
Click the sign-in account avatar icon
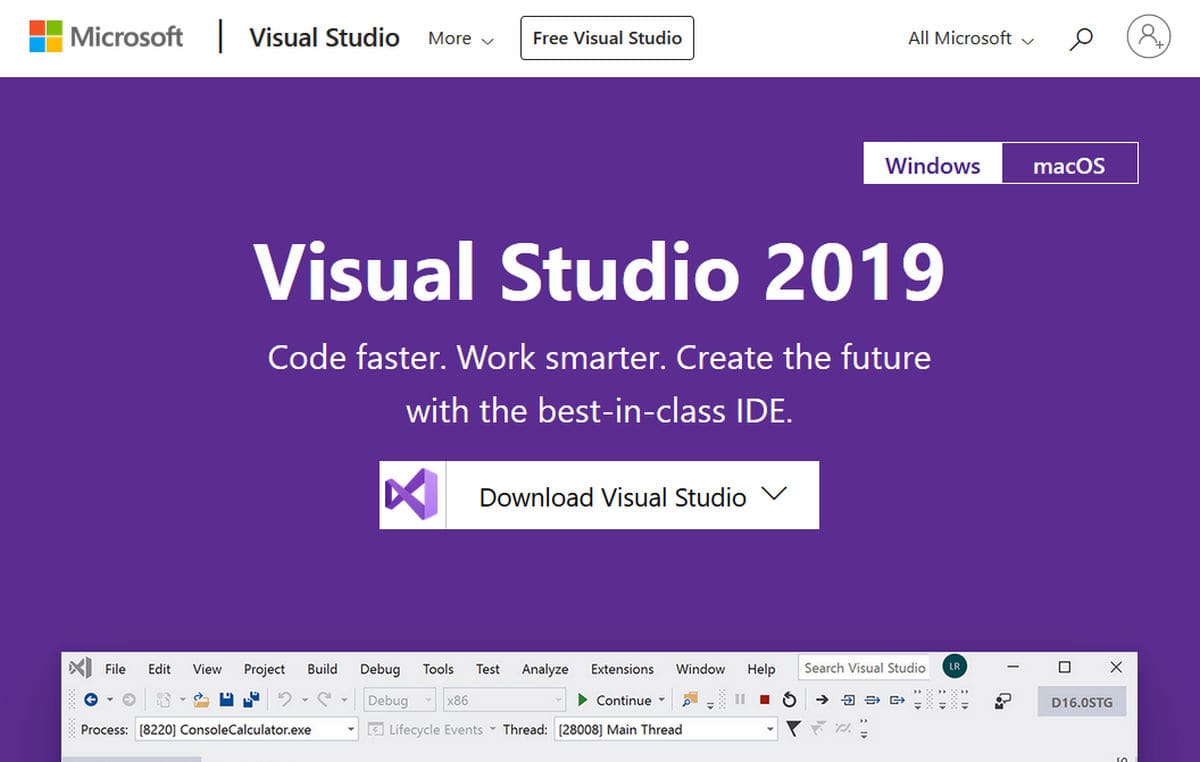[1148, 38]
